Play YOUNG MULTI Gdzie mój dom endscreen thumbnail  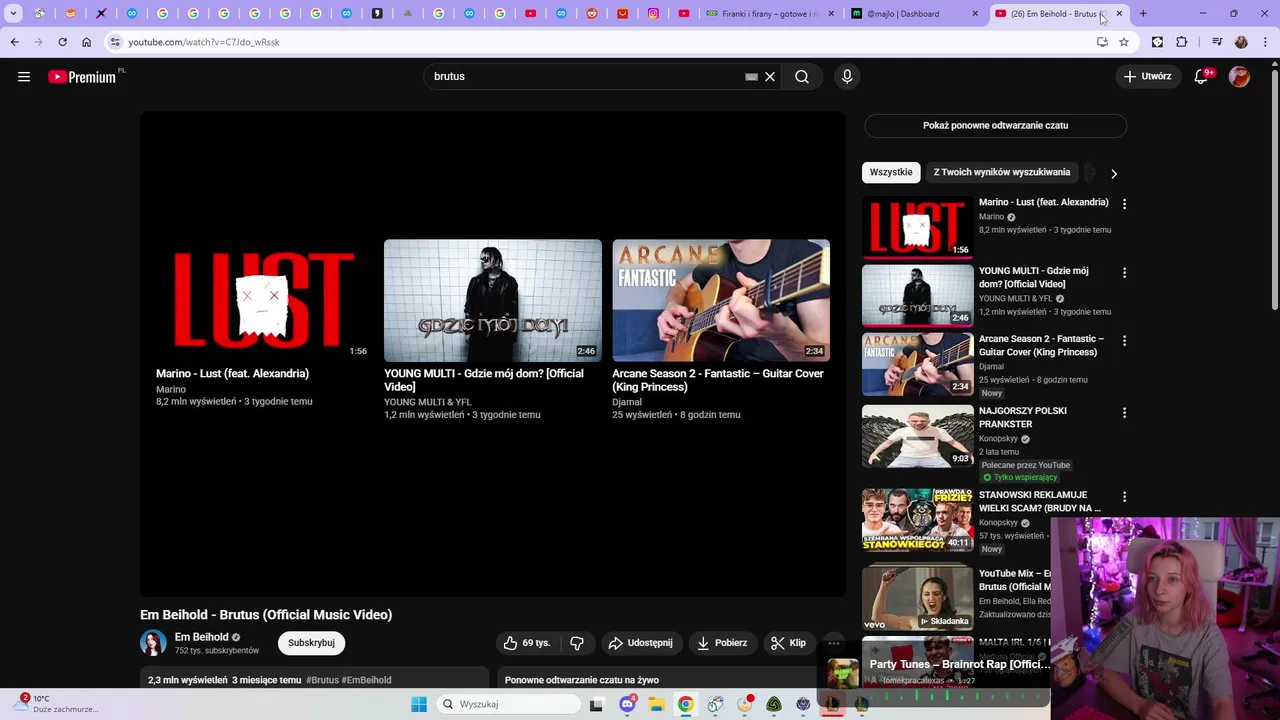493,300
